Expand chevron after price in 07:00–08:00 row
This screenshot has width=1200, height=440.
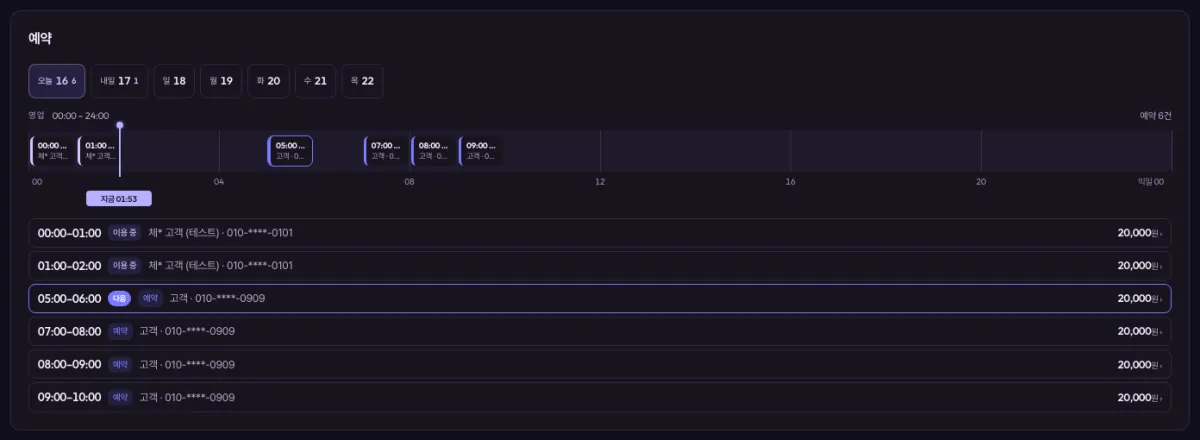1162,332
